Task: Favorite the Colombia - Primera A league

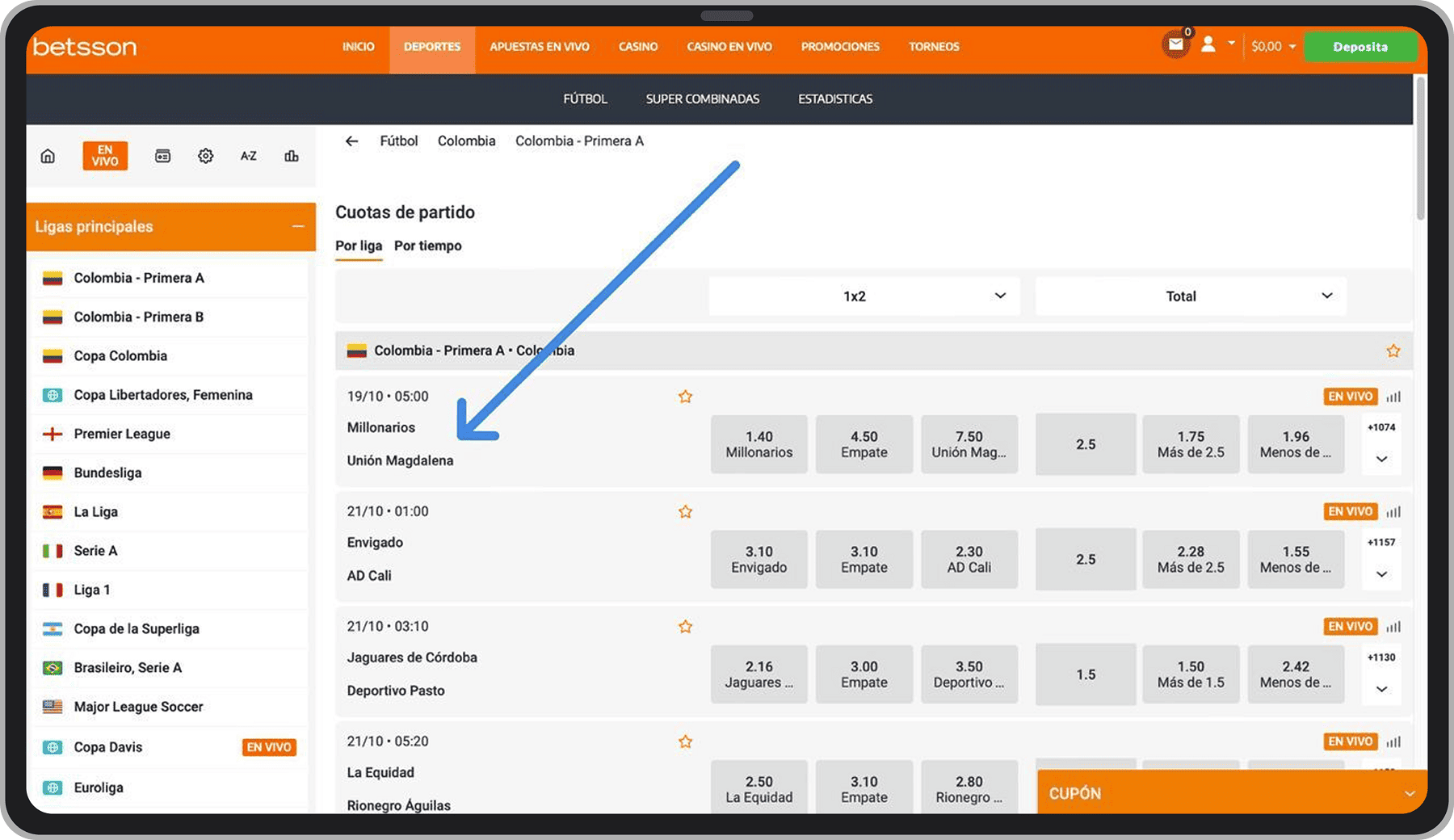Action: 1393,351
